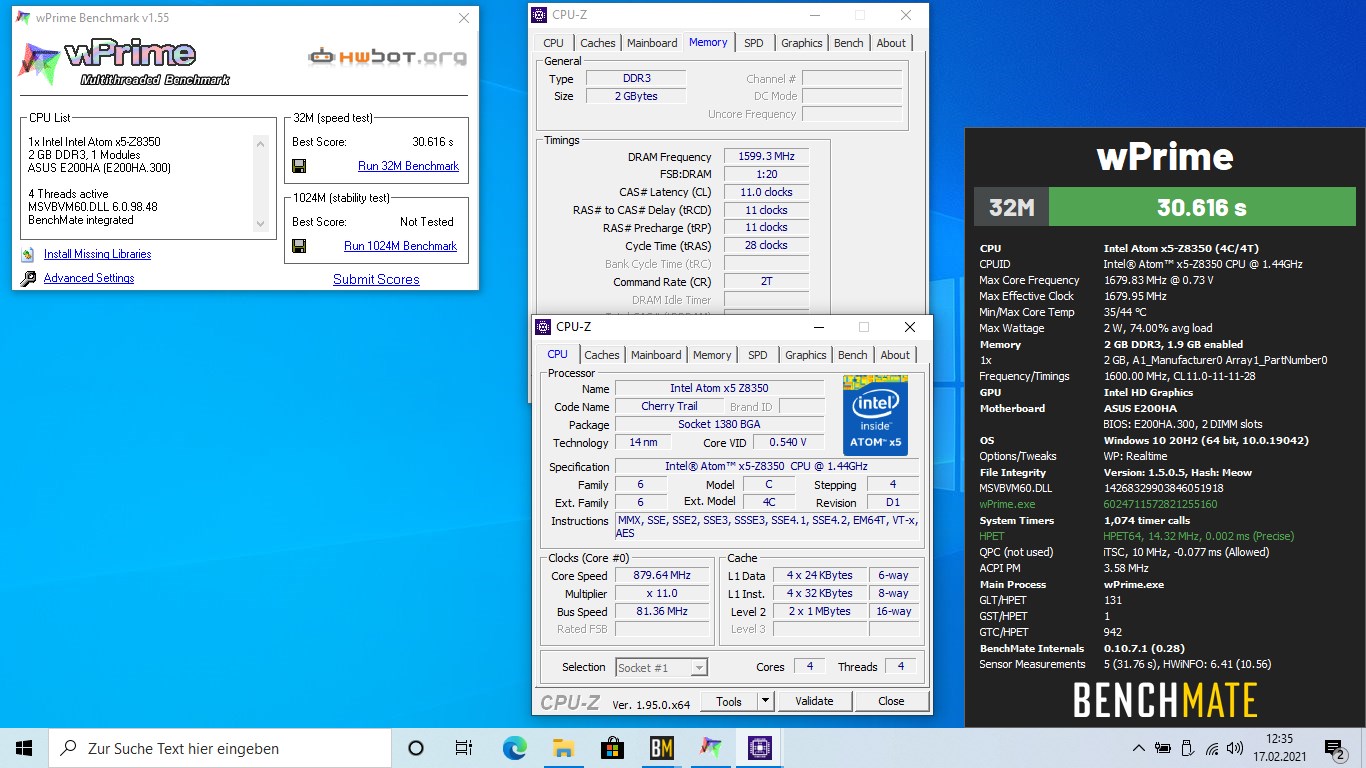Click the green 30.616 s score bar in BenchMate

coord(1201,208)
